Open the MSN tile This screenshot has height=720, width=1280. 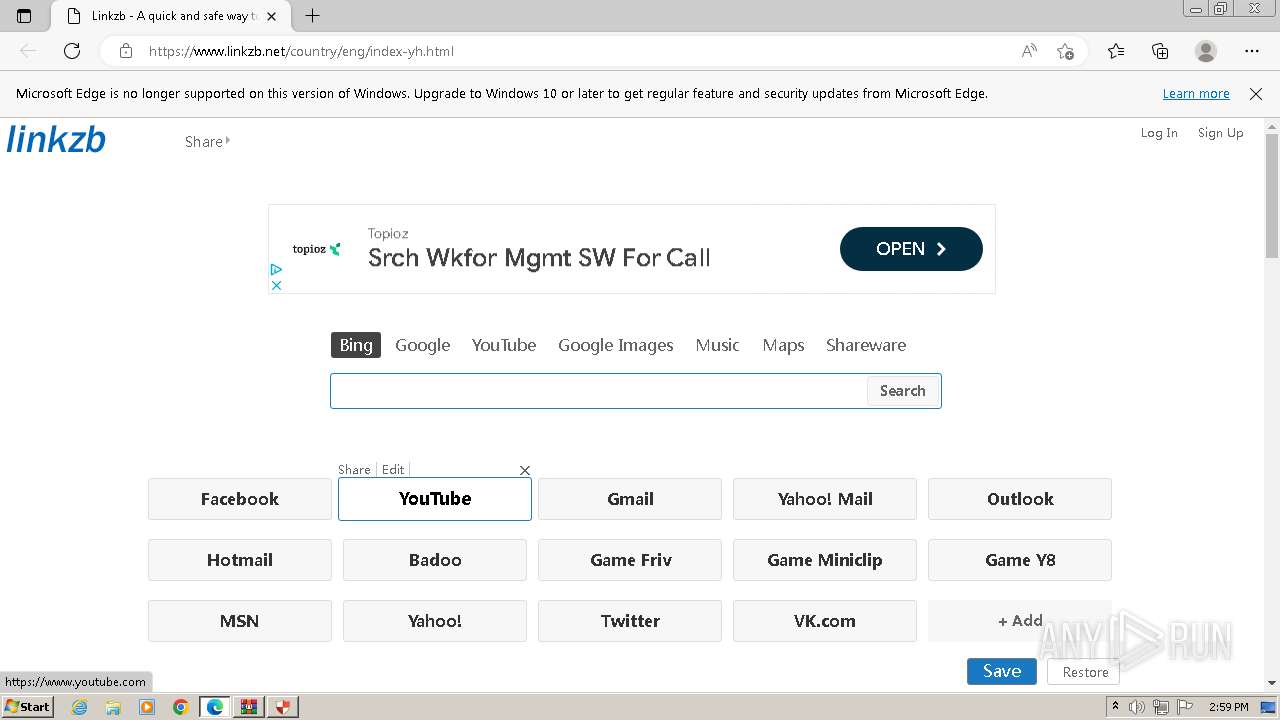[240, 621]
